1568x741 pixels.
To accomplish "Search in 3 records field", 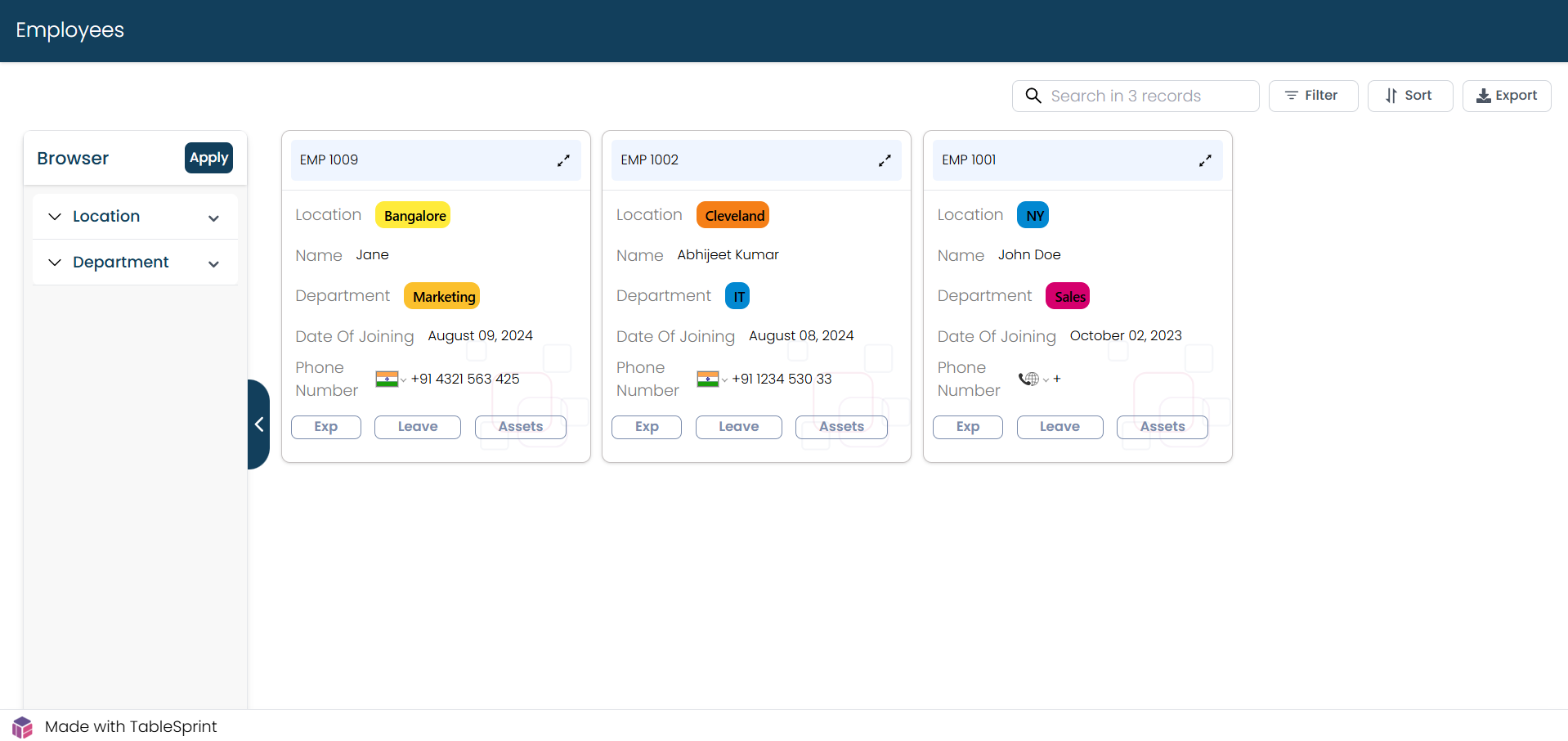I will (1136, 96).
